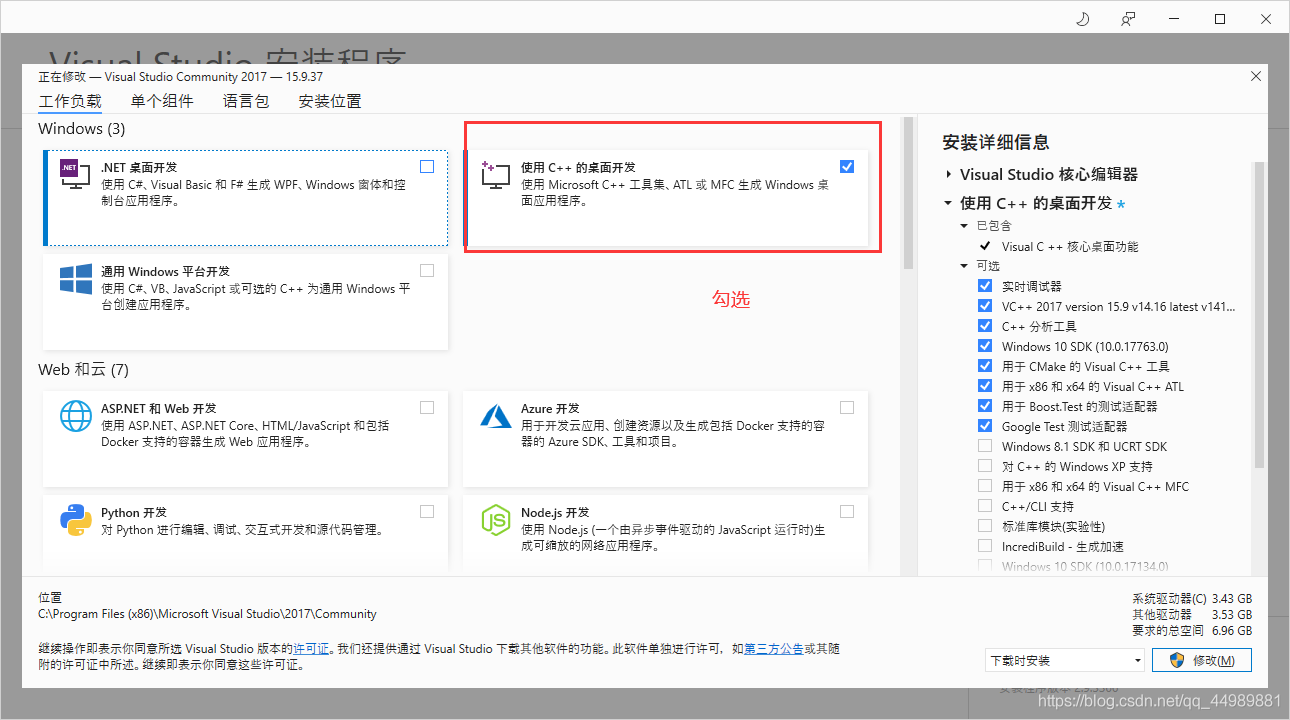The height and width of the screenshot is (720, 1290).
Task: Uncheck Windows 10 SDK (10.0.17763.0) checkbox
Action: tap(985, 346)
